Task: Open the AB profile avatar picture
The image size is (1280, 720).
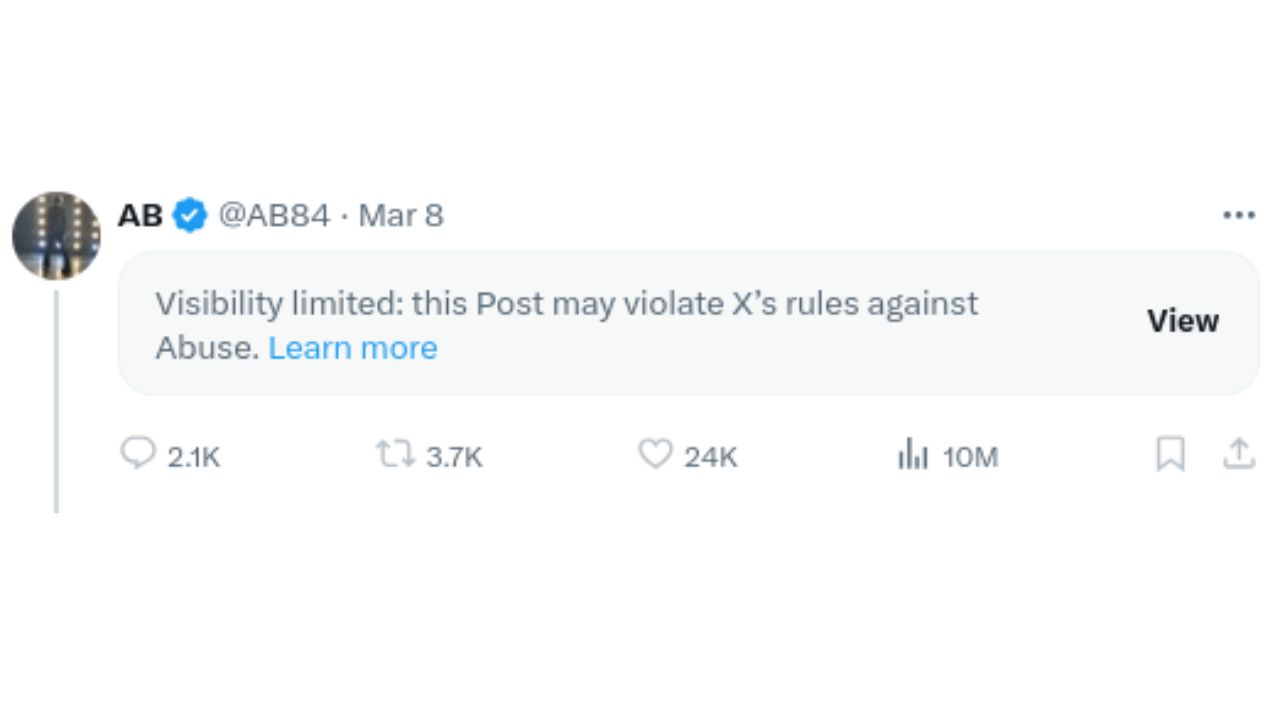Action: coord(56,236)
